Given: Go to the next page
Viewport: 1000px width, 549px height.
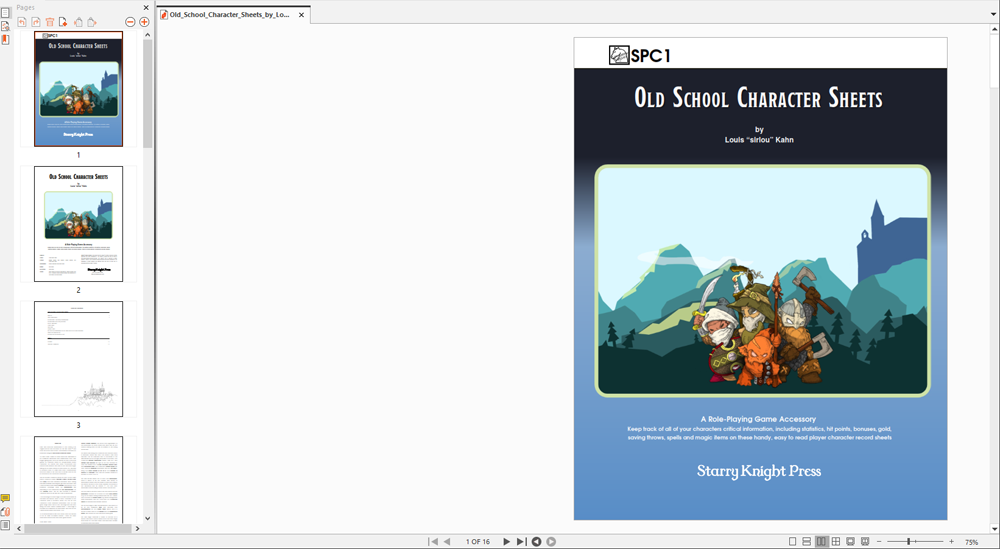Looking at the screenshot, I should pos(506,541).
